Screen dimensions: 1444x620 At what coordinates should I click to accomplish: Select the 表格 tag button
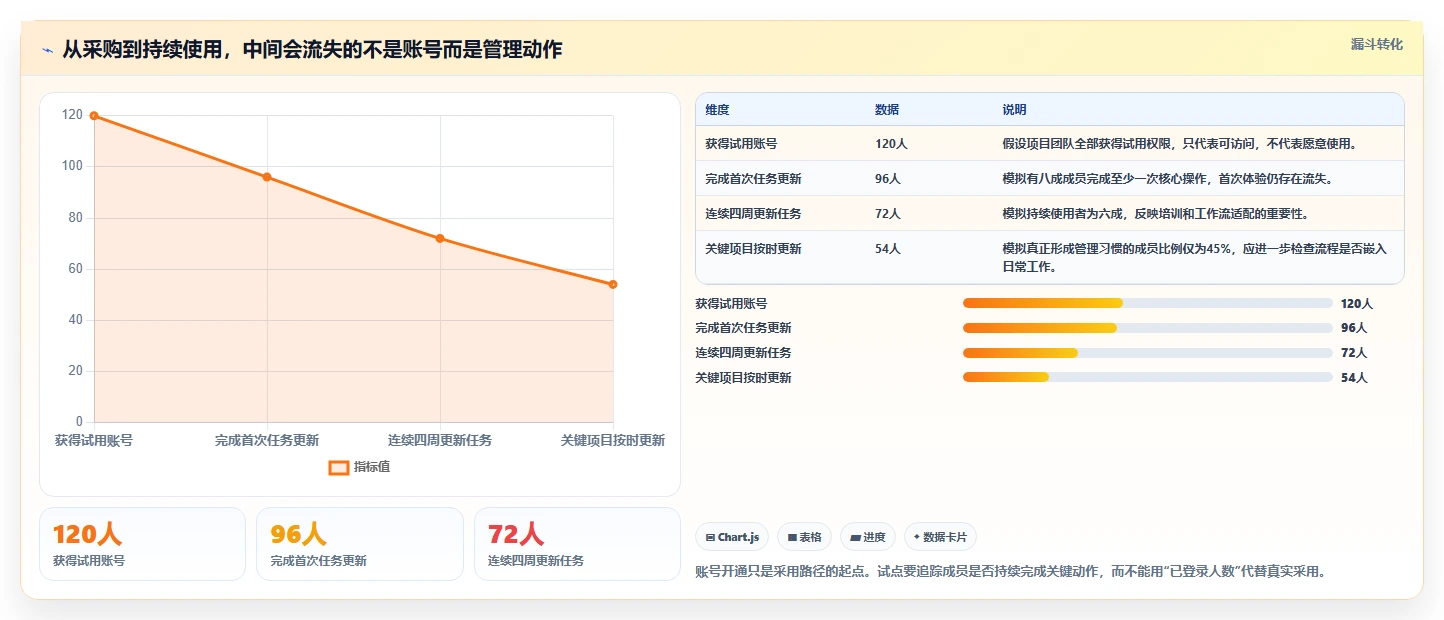tap(804, 537)
